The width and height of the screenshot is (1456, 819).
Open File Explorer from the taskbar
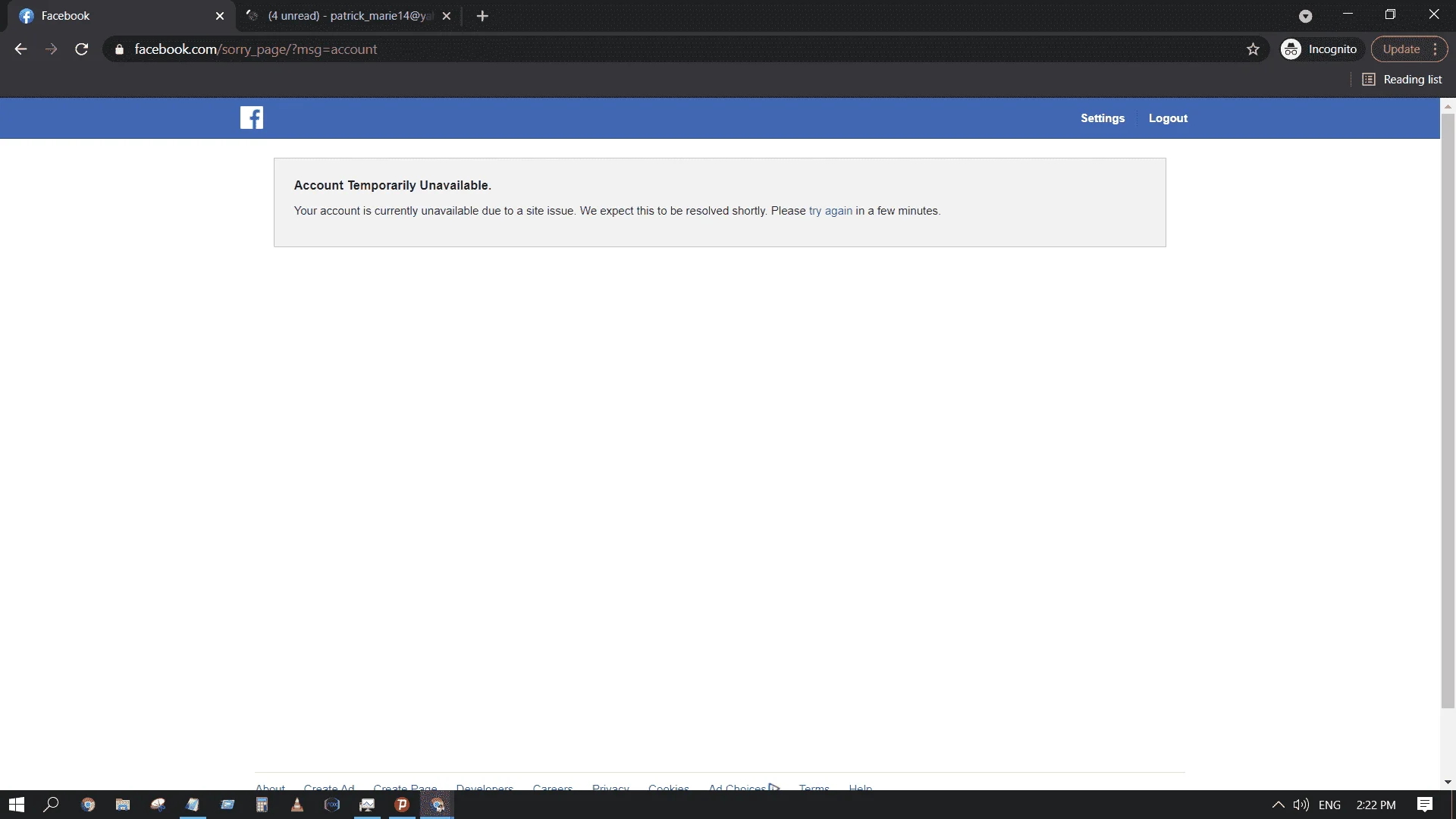pos(123,805)
